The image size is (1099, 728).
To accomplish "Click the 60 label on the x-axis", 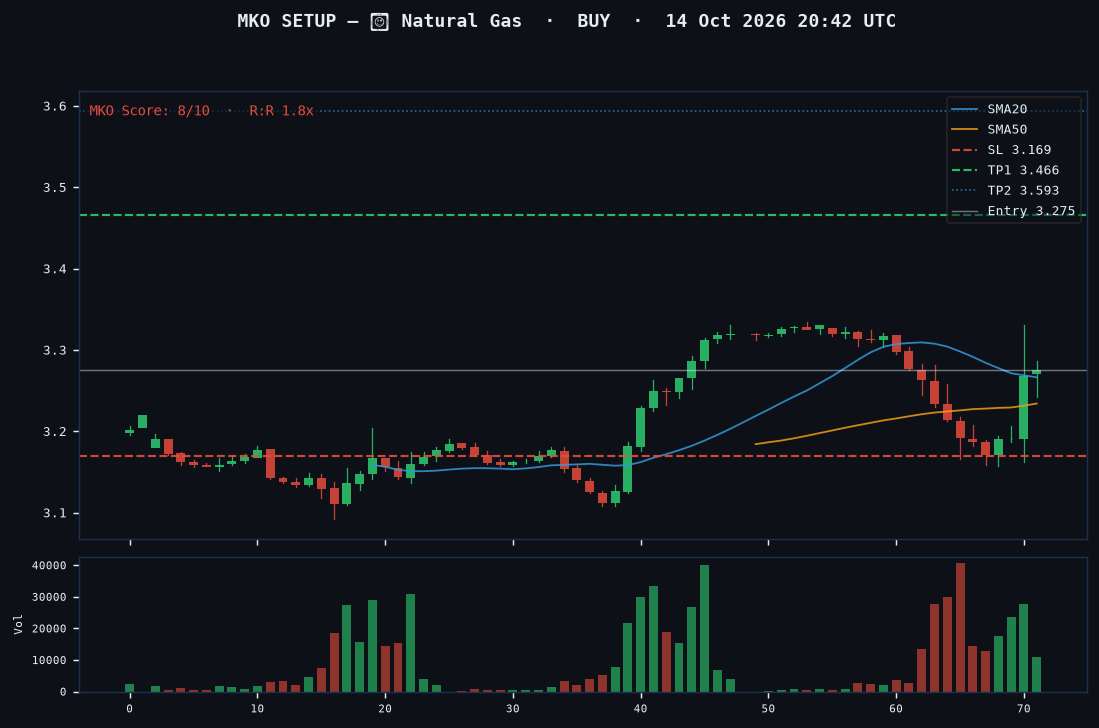I will (x=896, y=708).
